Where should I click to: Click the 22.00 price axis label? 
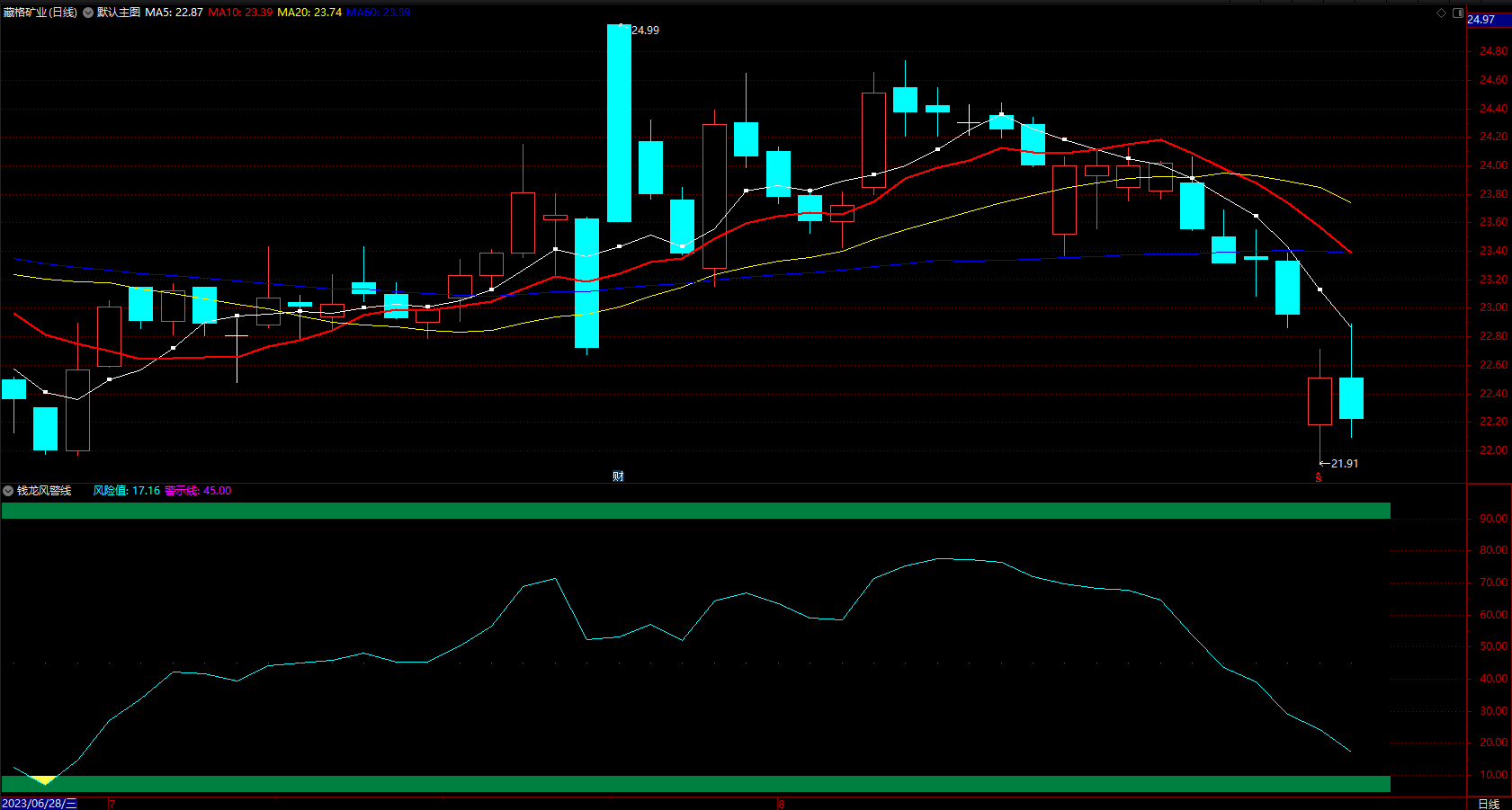pos(1494,450)
